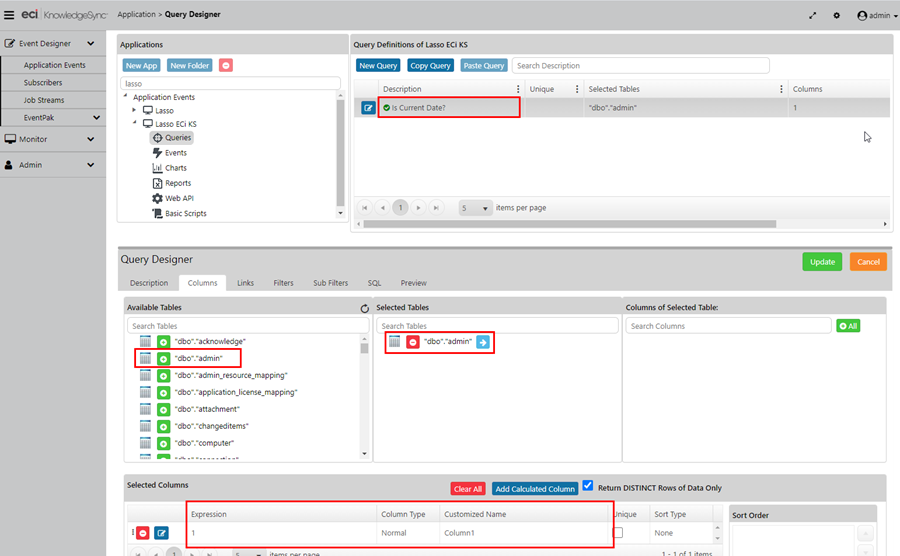Collapse the Application Events tree root
The height and width of the screenshot is (556, 900).
125,96
